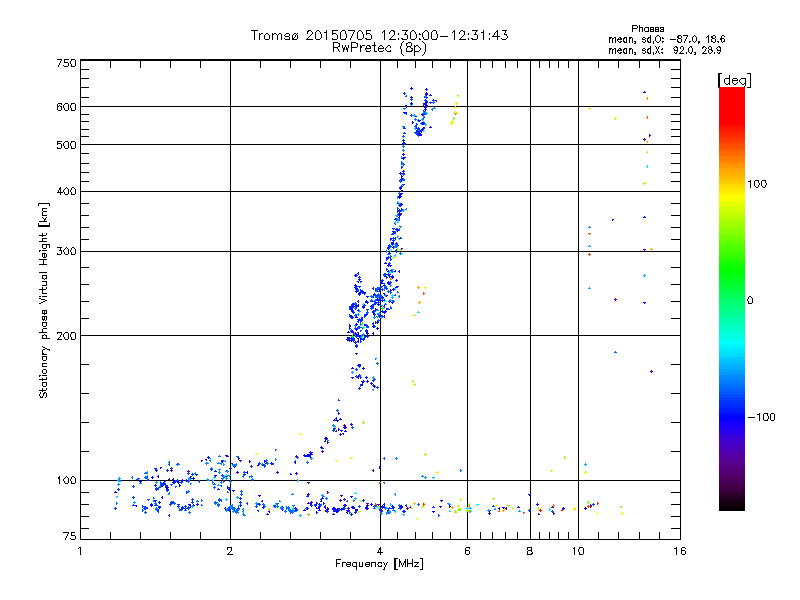Click the 'Stationary phase Virtual Height [km]' axis label

44,300
